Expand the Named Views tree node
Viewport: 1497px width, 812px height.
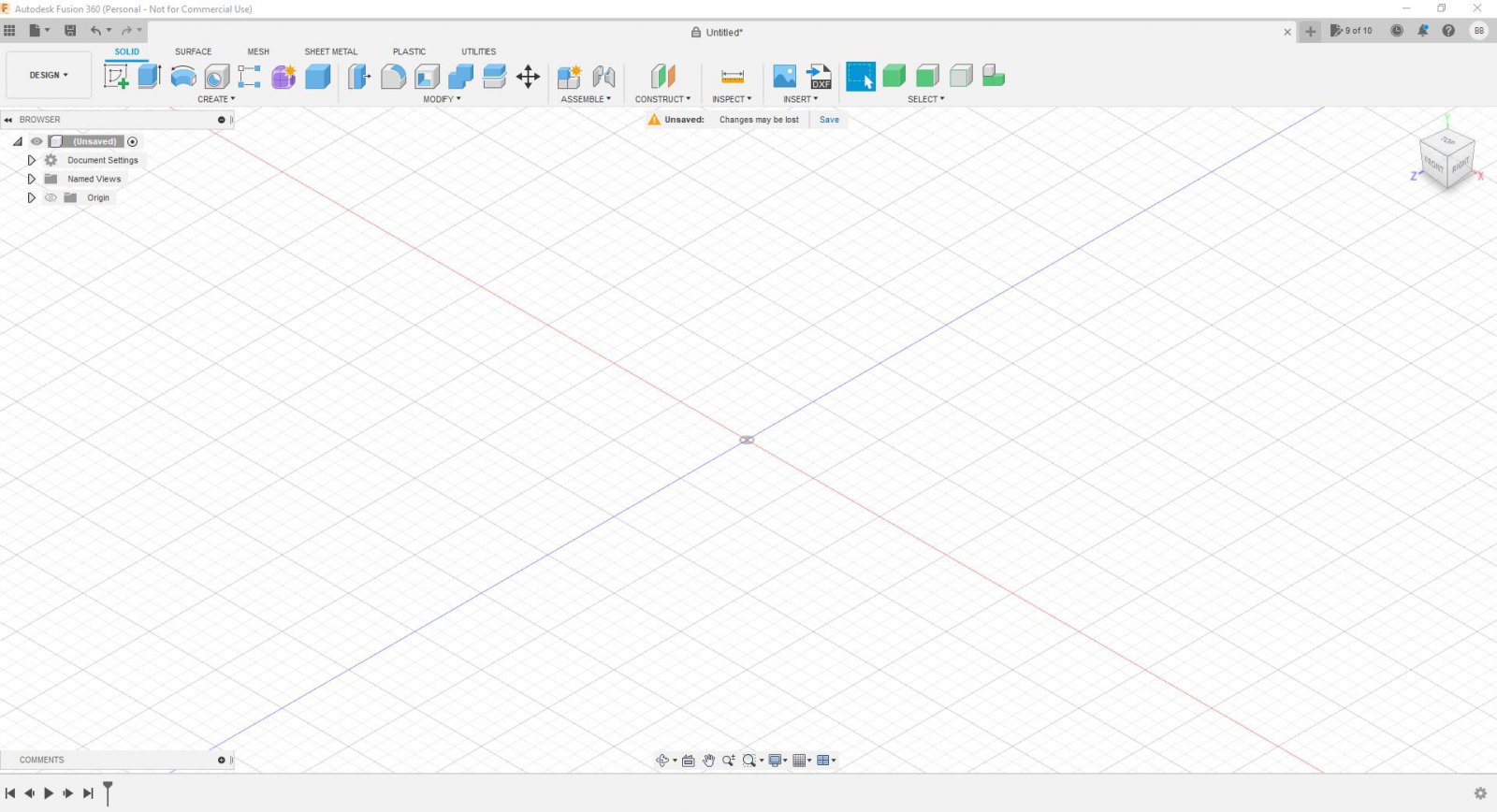[x=32, y=179]
